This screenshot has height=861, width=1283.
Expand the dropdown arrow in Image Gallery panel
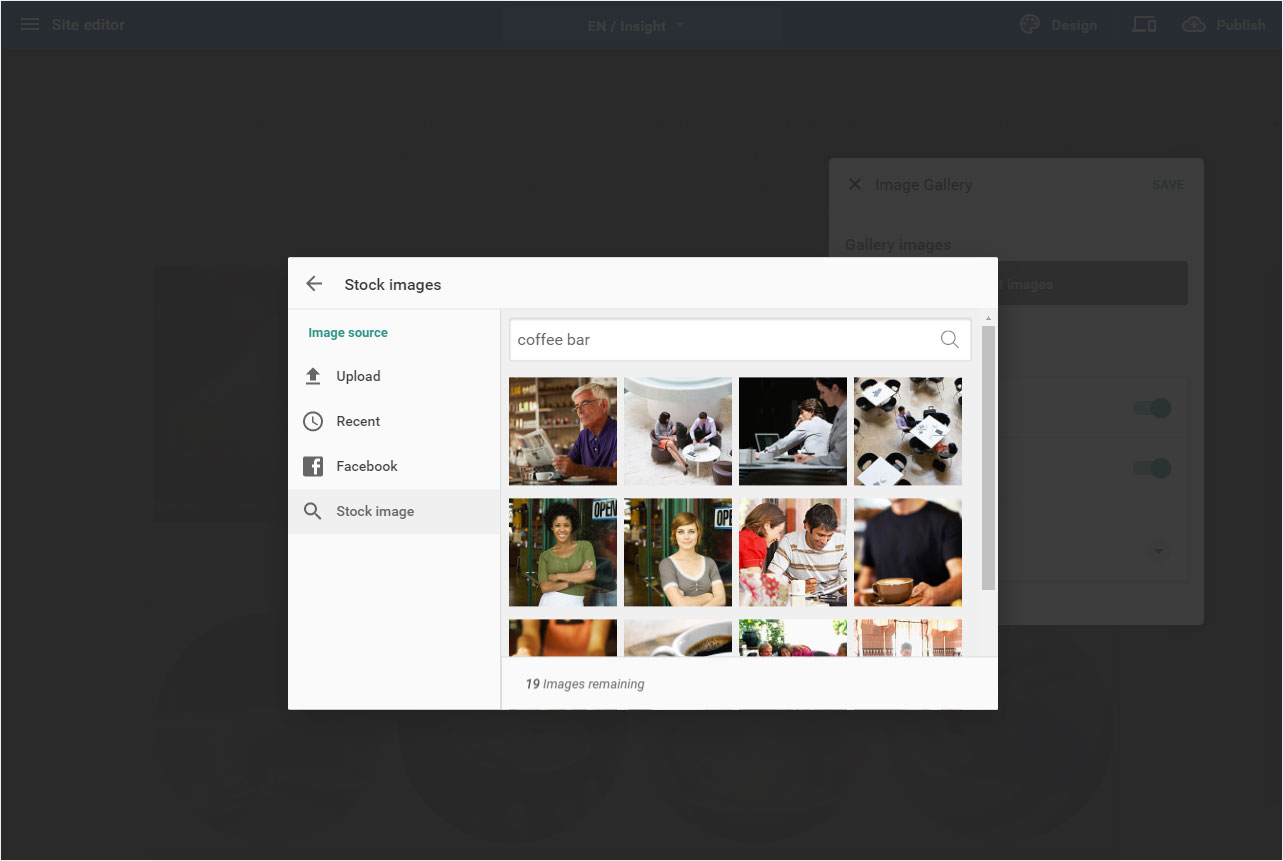coord(1158,551)
